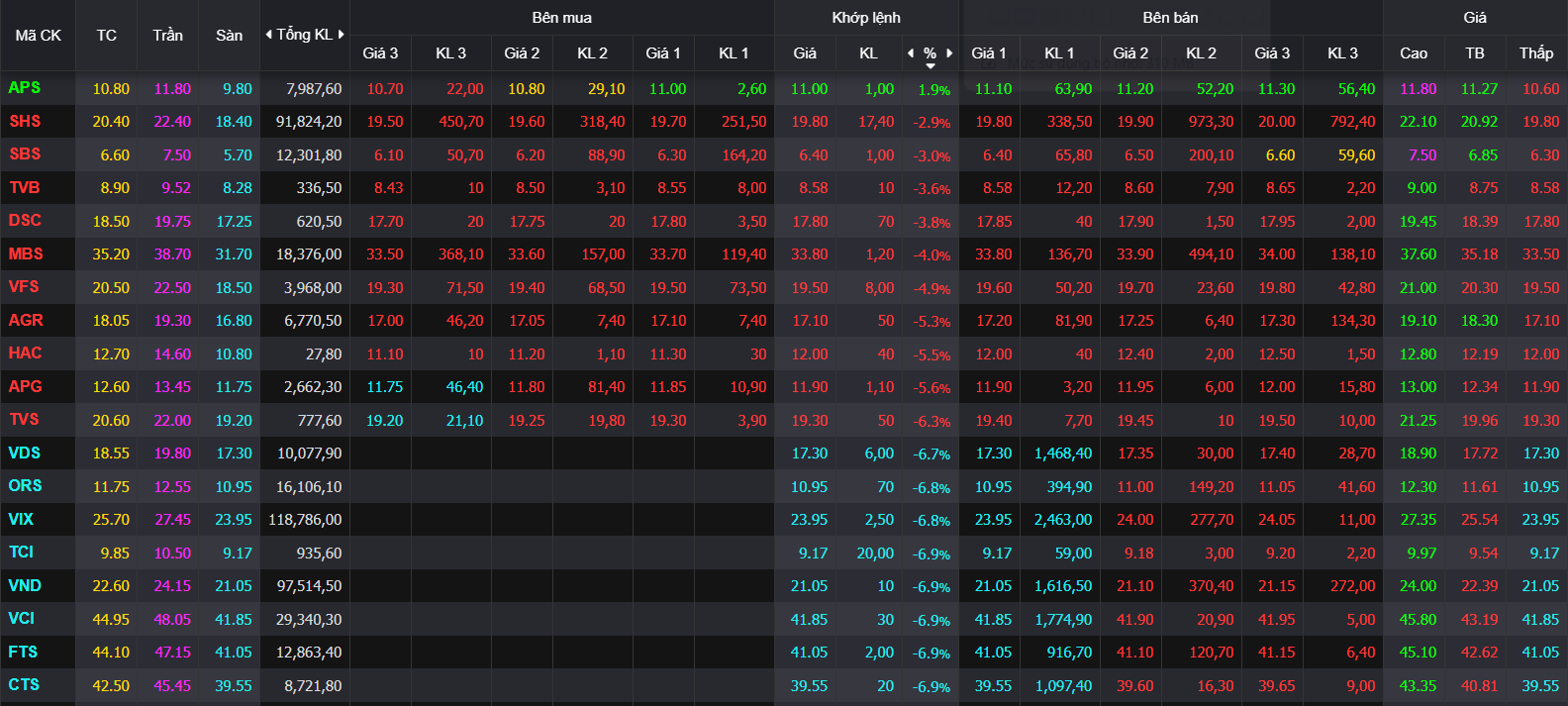Select the SBS ticker symbol

pyautogui.click(x=25, y=154)
